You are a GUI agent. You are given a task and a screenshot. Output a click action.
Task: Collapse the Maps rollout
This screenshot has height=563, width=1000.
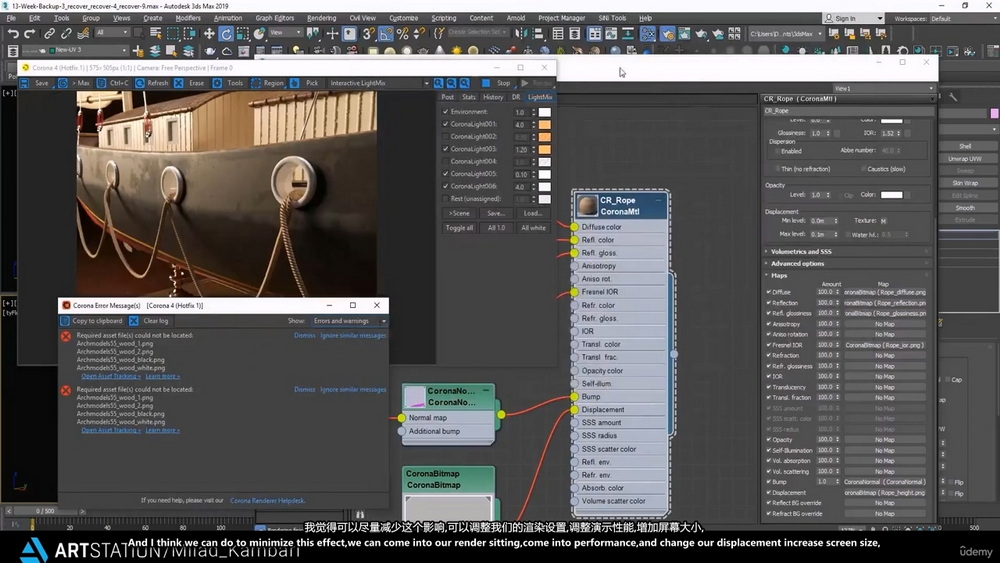point(848,275)
